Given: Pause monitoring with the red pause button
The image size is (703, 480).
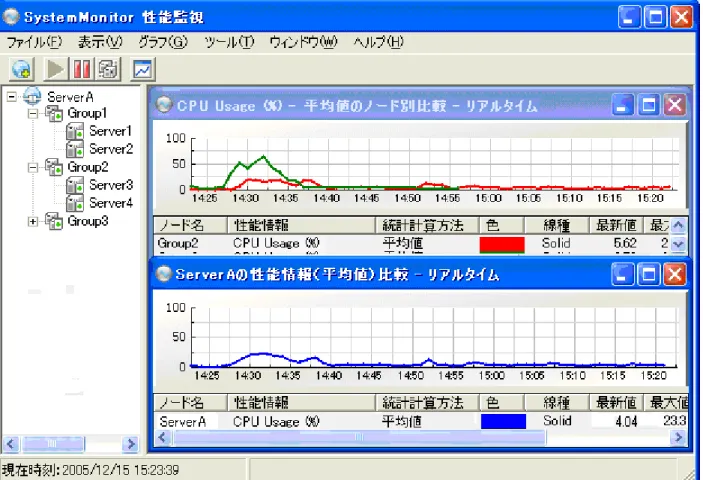Looking at the screenshot, I should (82, 69).
